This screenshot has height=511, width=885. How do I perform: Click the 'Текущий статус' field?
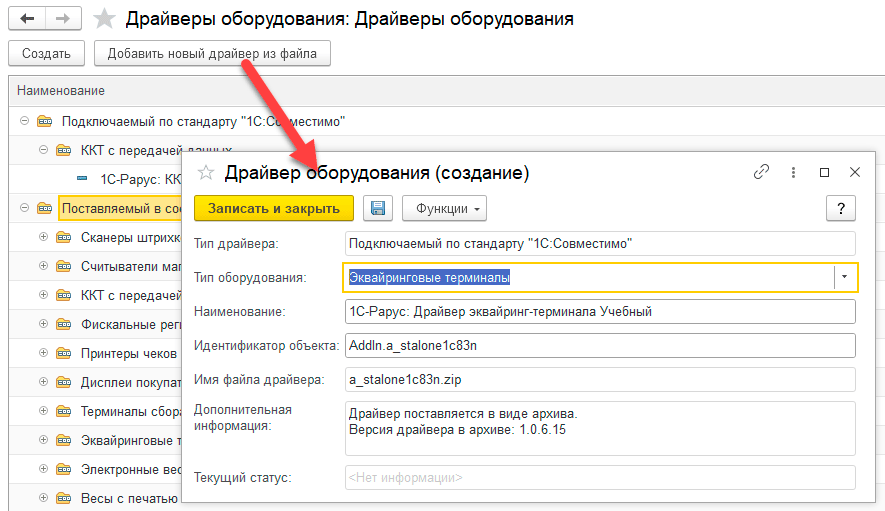click(x=600, y=478)
